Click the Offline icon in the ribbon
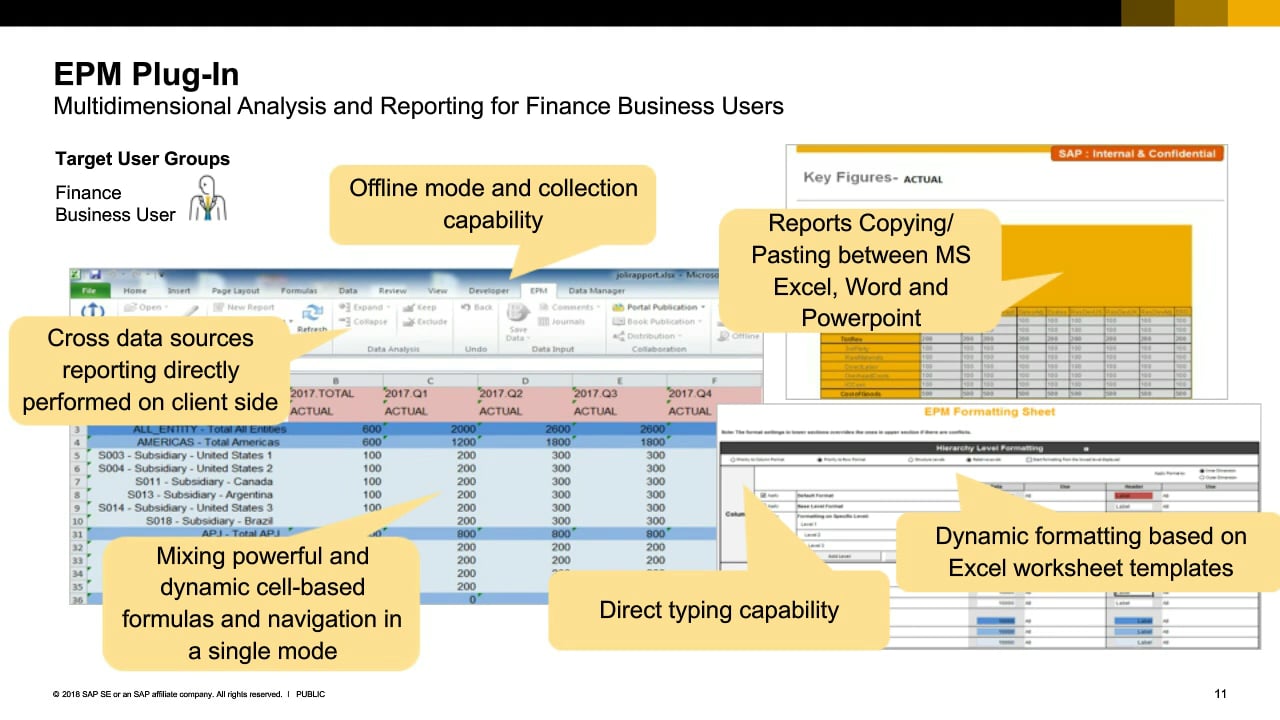 [724, 336]
